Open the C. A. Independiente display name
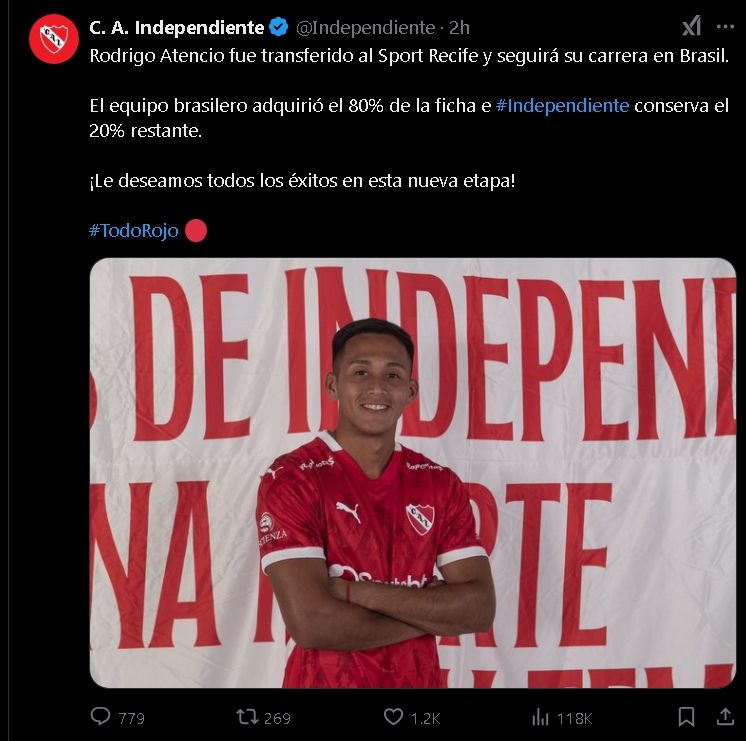 click(x=177, y=28)
